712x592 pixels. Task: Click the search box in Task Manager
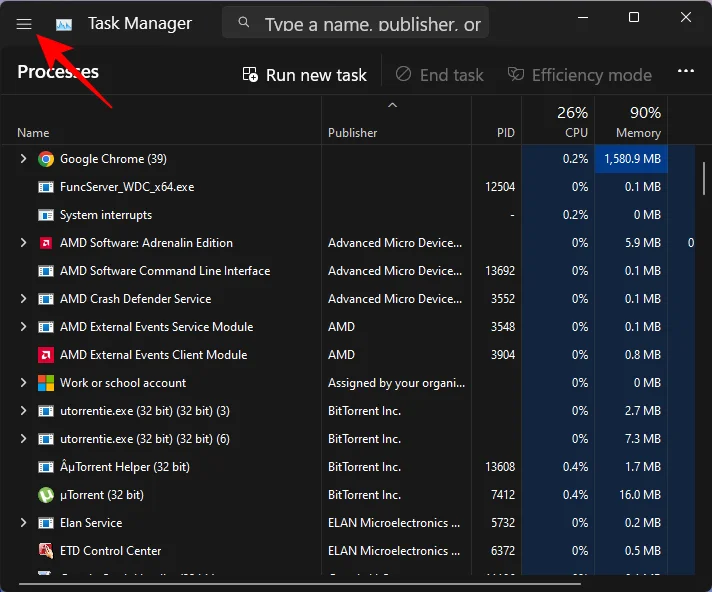tap(356, 23)
